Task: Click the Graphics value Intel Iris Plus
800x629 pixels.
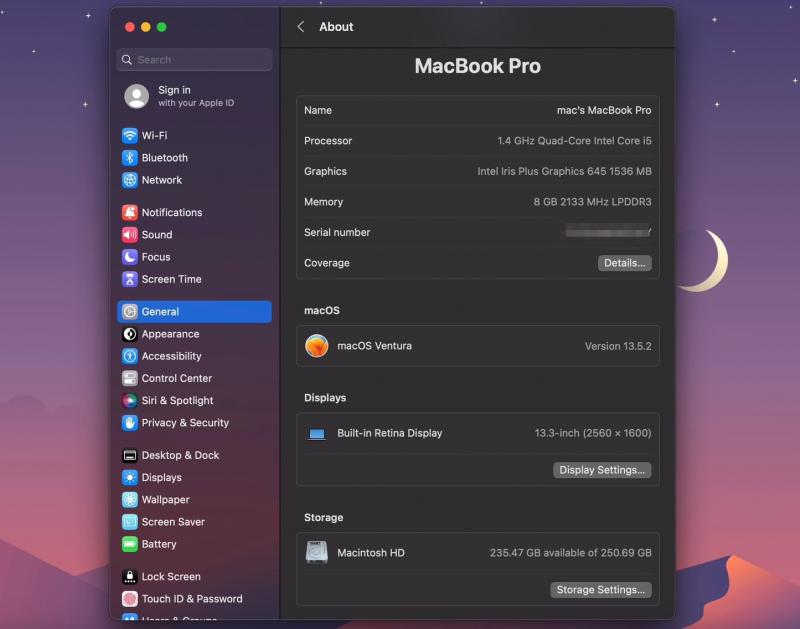Action: coord(564,171)
